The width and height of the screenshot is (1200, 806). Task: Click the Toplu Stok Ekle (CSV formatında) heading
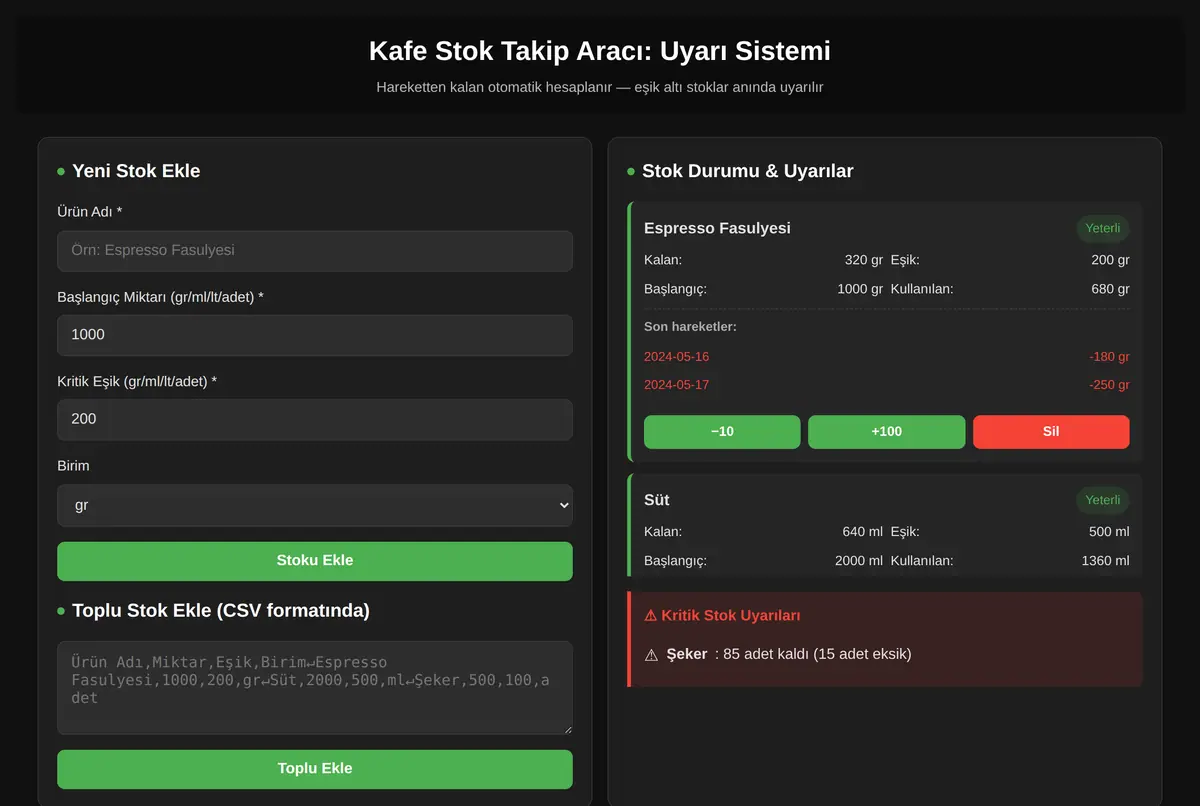221,611
